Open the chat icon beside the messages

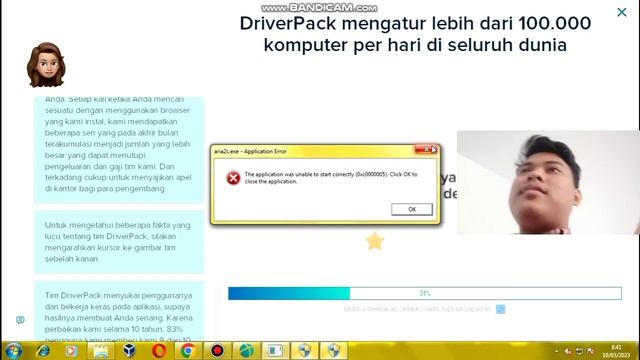(x=20, y=320)
